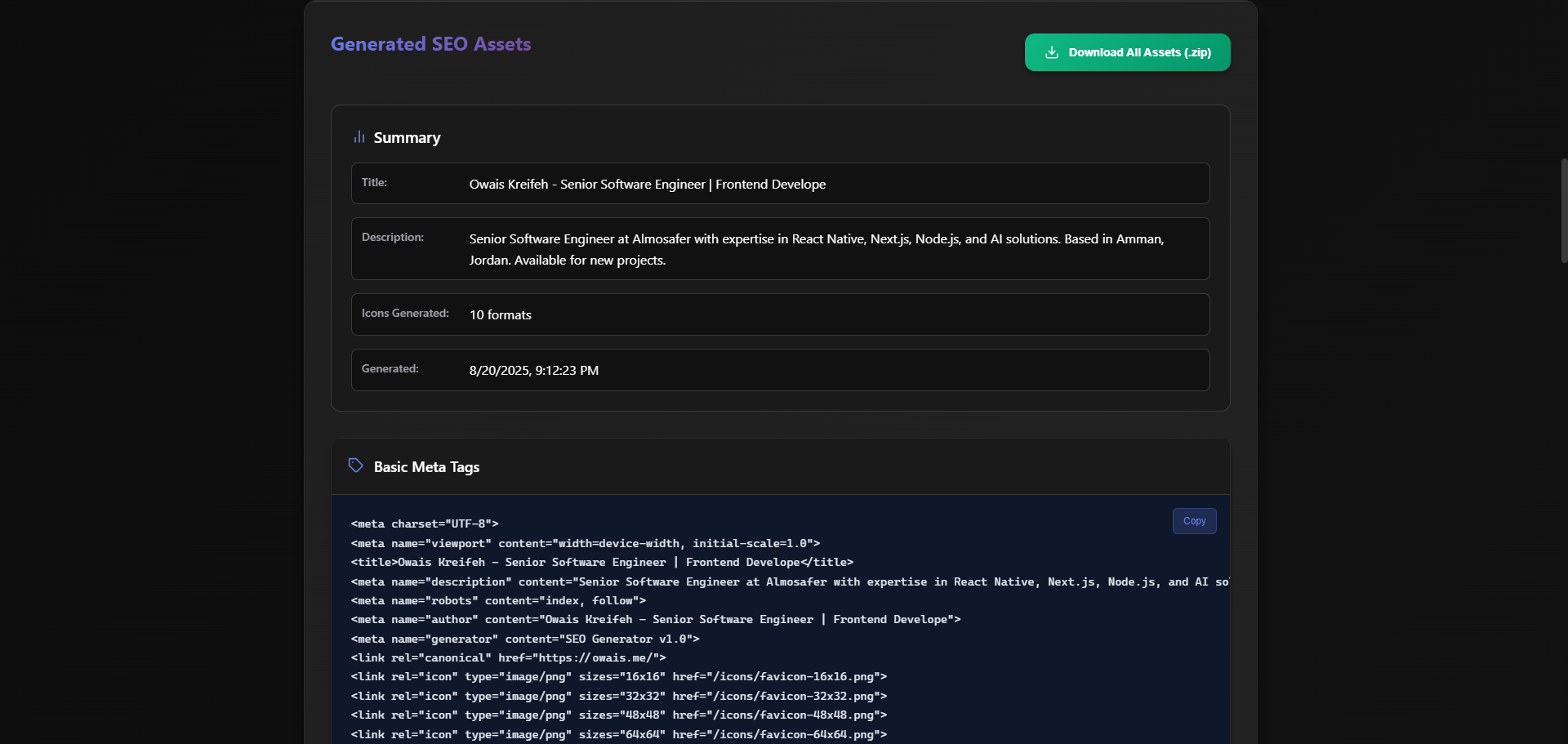The image size is (1568, 744).
Task: Select the Icons Generated field showing 10 formats
Action: coord(779,314)
